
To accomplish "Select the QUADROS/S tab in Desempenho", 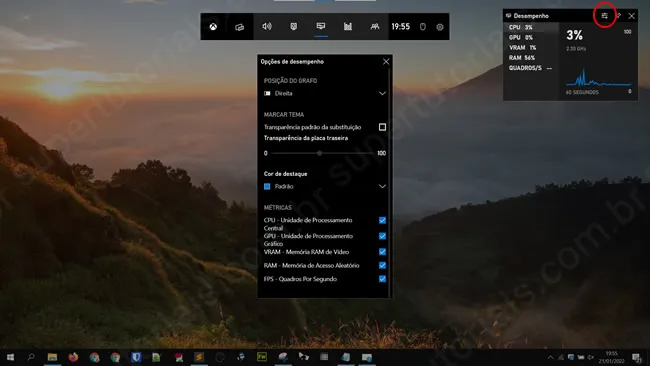I will coord(531,68).
